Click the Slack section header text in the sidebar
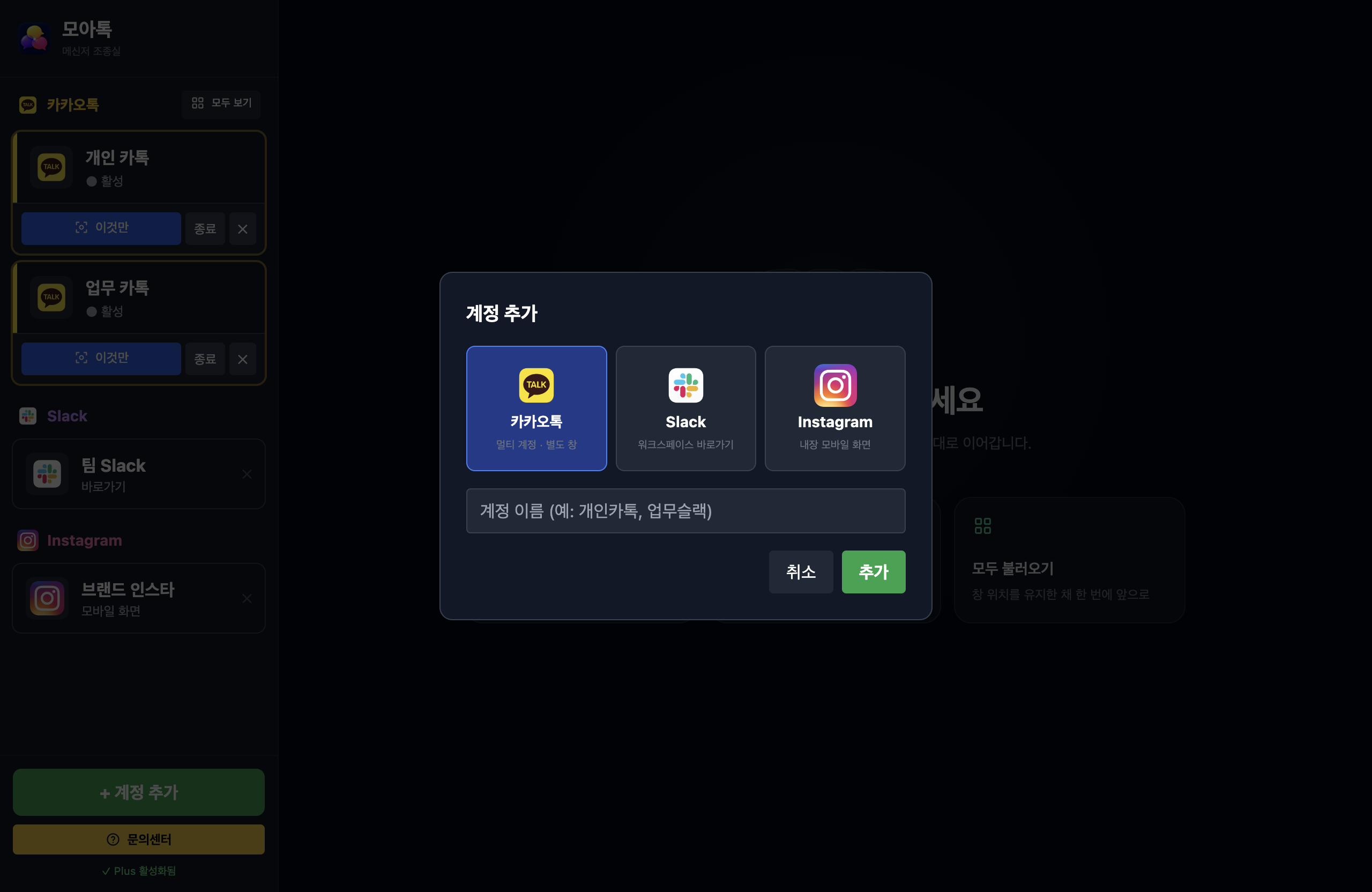 67,416
